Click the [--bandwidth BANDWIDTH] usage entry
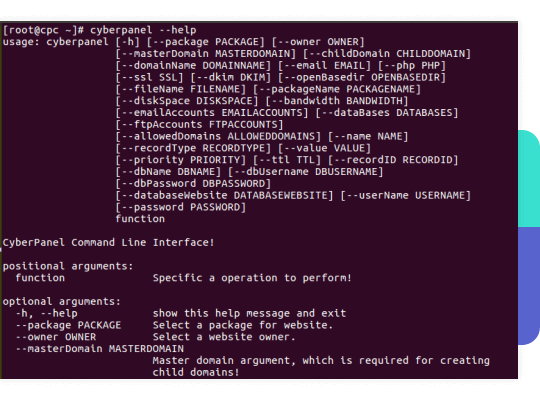540x400 pixels. (x=337, y=101)
